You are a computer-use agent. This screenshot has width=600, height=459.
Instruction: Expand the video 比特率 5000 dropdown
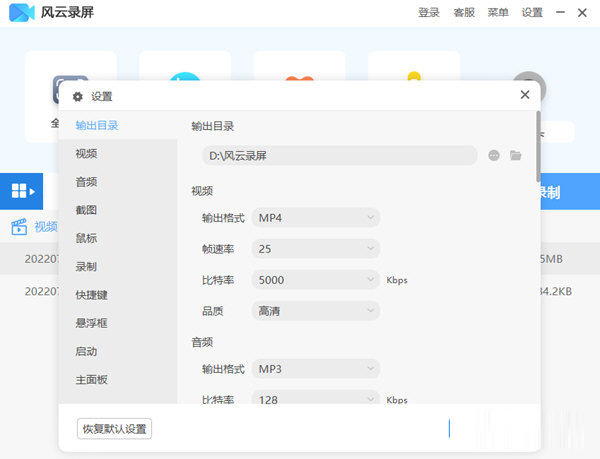coord(316,280)
